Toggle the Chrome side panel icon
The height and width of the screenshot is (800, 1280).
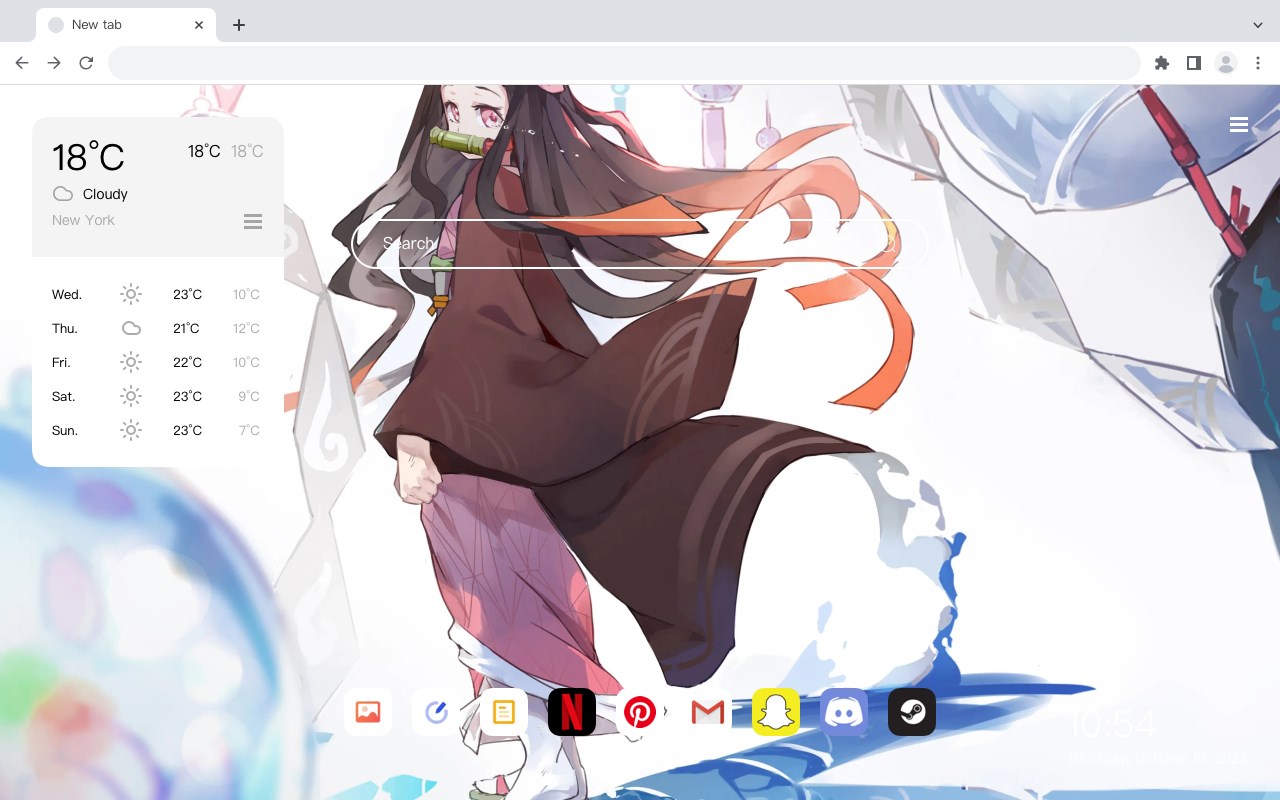1193,63
